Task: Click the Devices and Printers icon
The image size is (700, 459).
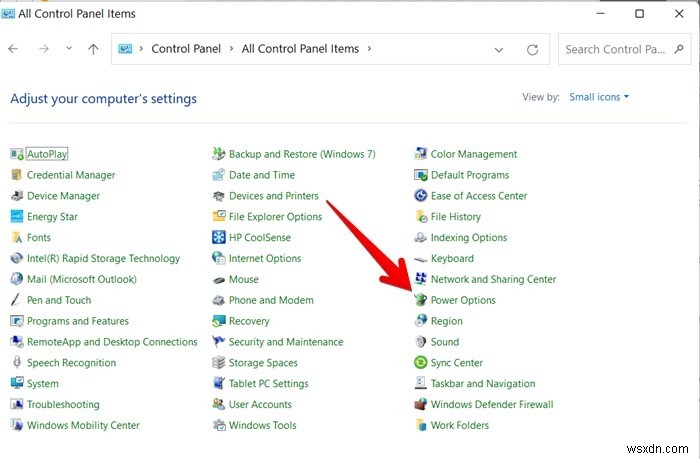Action: coord(219,196)
